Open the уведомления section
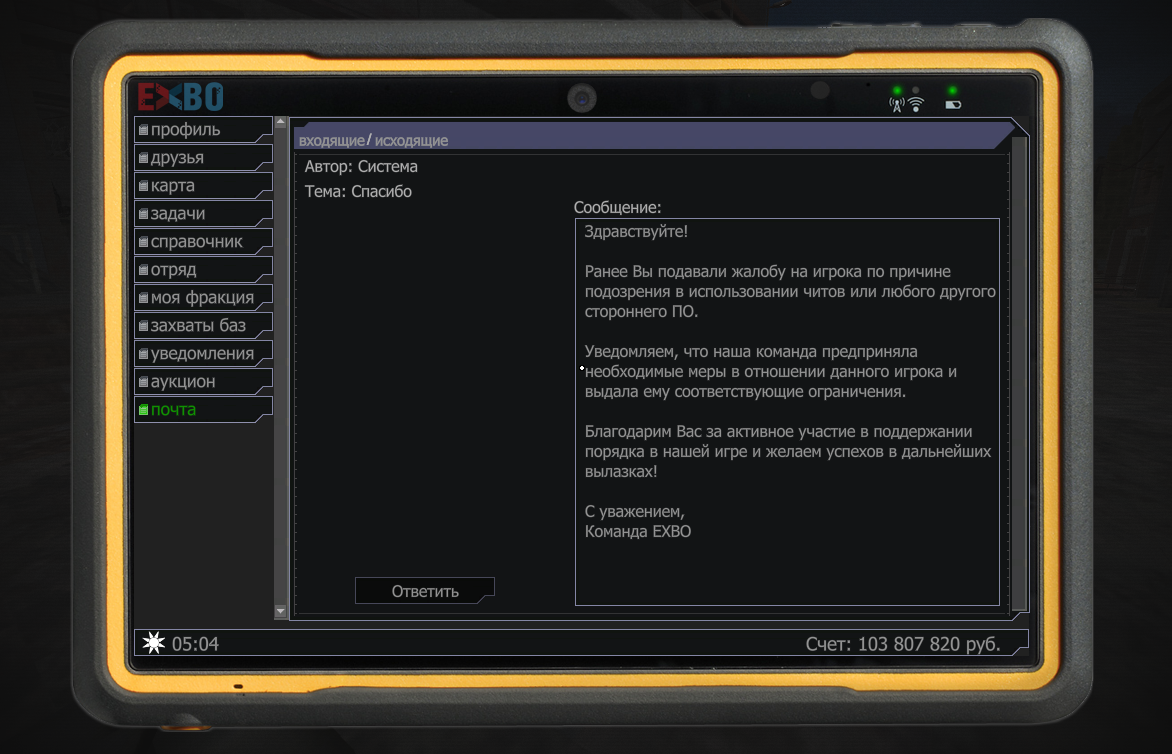Image resolution: width=1172 pixels, height=754 pixels. pos(203,353)
